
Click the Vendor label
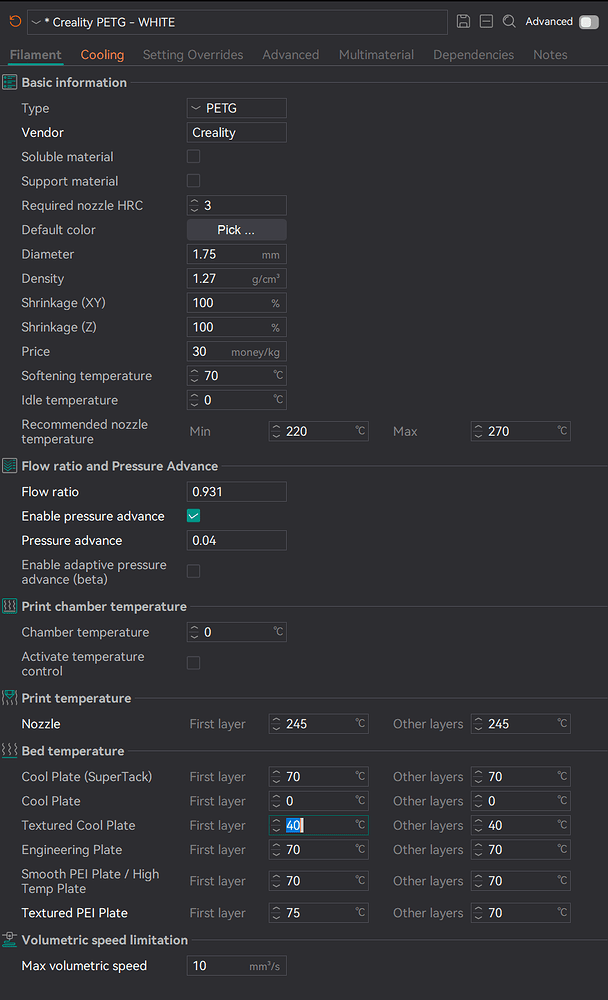[x=43, y=133]
